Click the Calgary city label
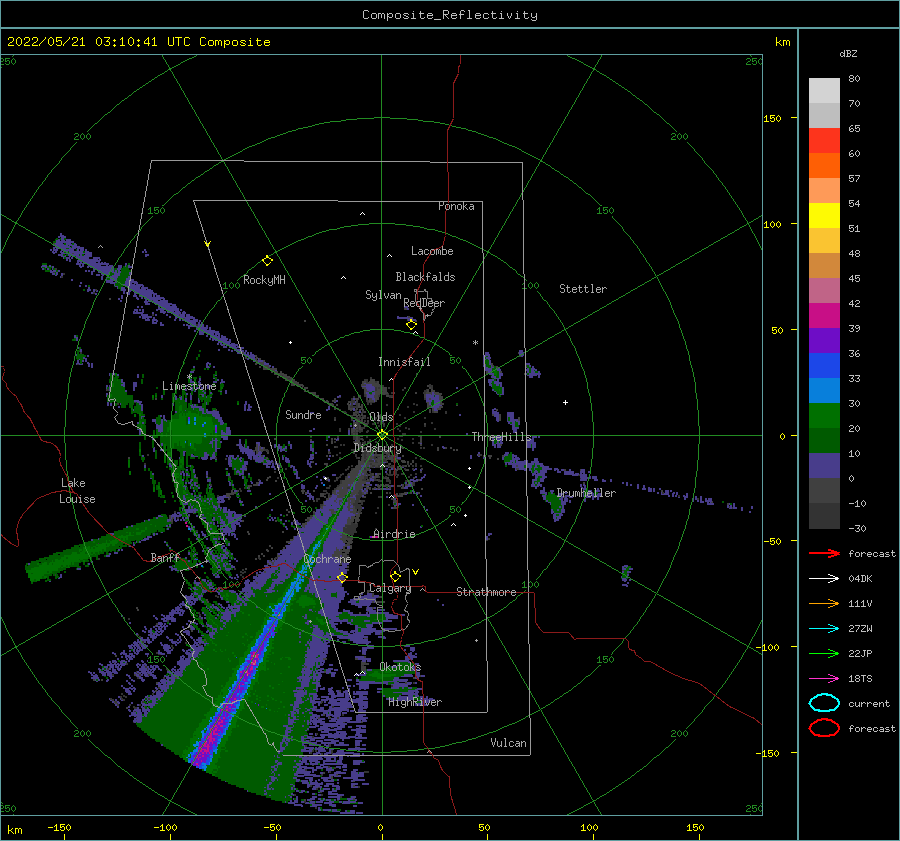This screenshot has width=900, height=841. (x=390, y=588)
